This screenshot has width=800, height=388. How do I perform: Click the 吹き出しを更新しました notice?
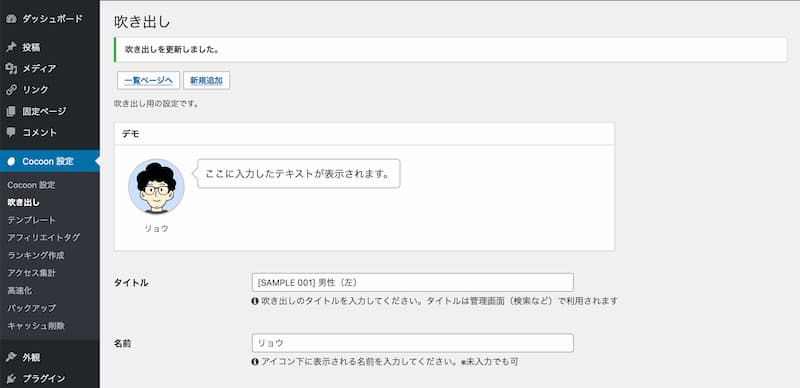coord(451,50)
